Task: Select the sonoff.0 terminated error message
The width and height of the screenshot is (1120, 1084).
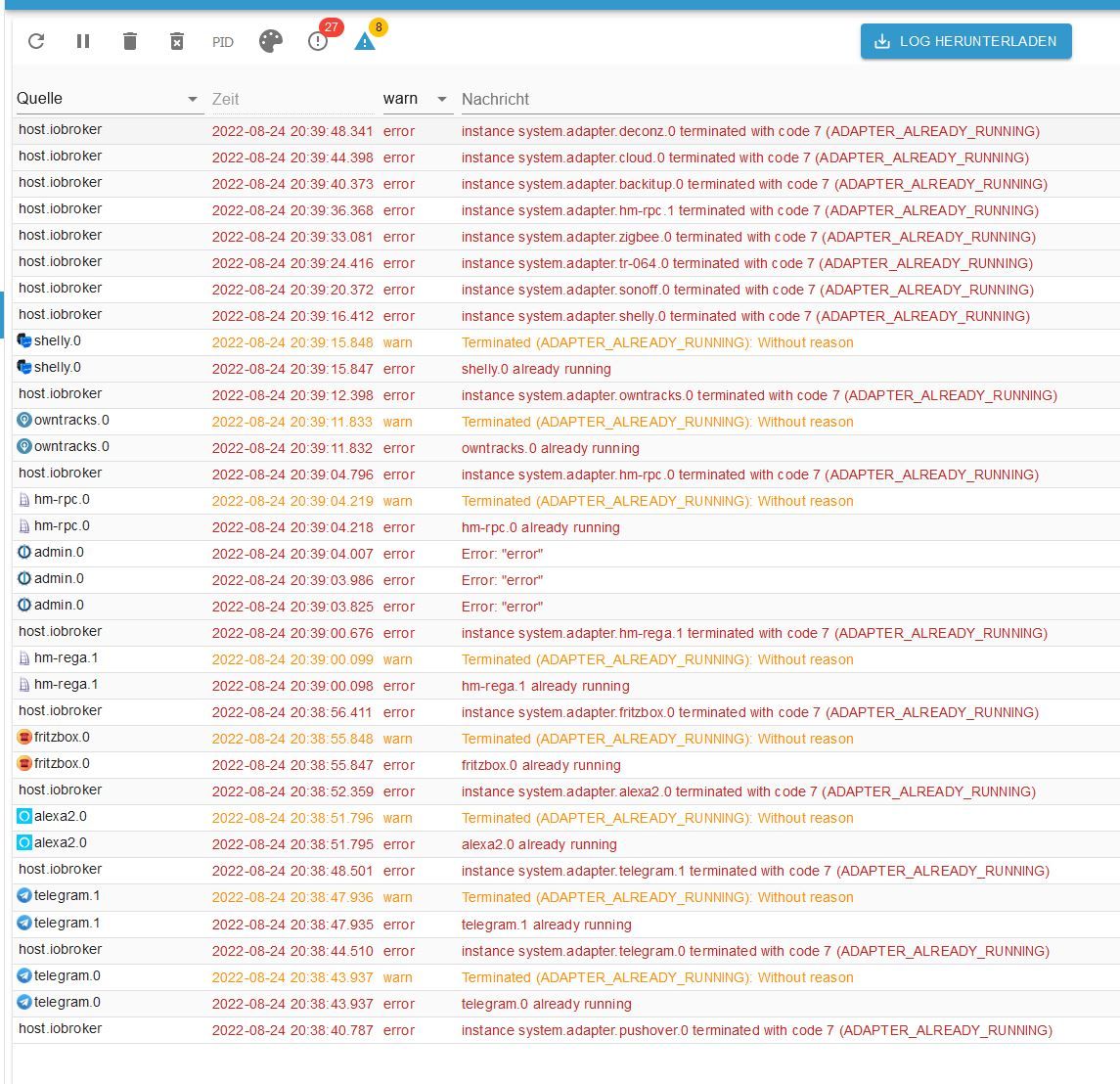Action: point(748,291)
